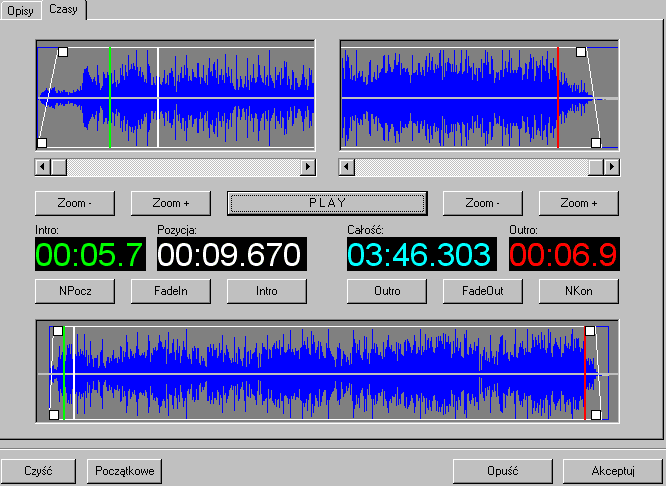Screen dimensions: 666x486
Task: Click the Początkowe button
Action: 124,471
